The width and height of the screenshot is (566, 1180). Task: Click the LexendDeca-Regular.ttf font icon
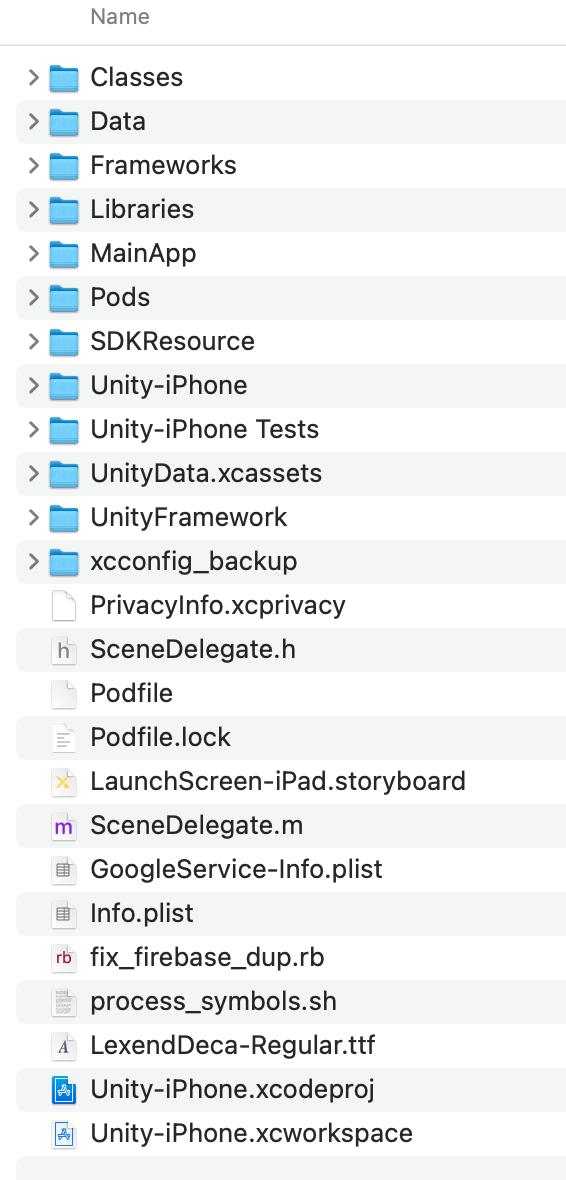click(x=64, y=1046)
